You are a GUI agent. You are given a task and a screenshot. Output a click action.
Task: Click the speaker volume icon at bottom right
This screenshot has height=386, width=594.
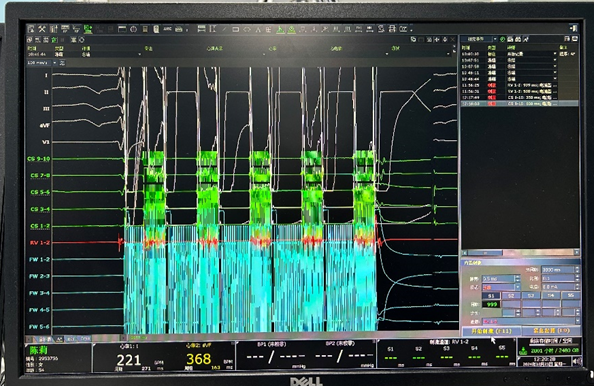pos(576,361)
